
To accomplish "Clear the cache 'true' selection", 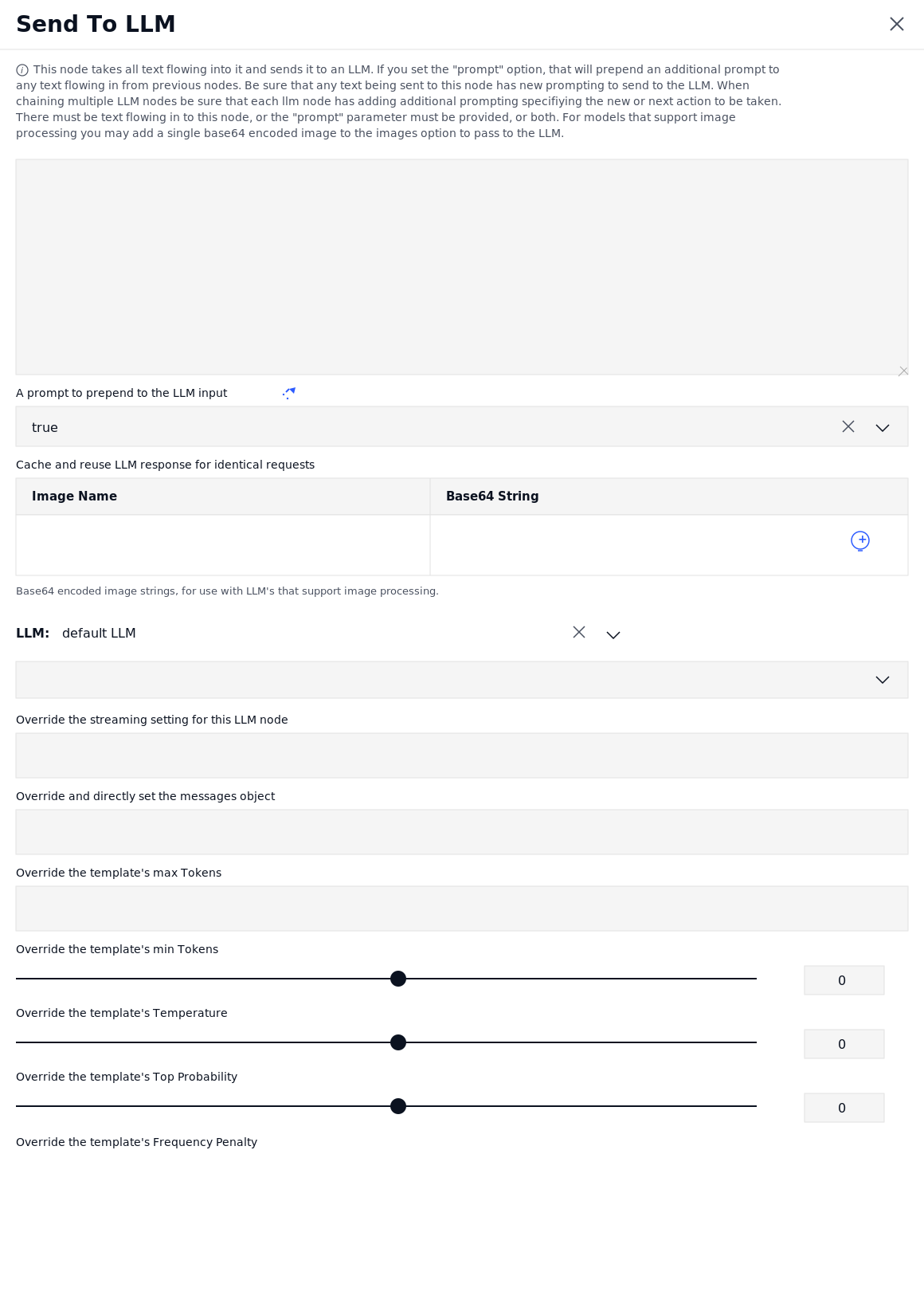I will [848, 426].
